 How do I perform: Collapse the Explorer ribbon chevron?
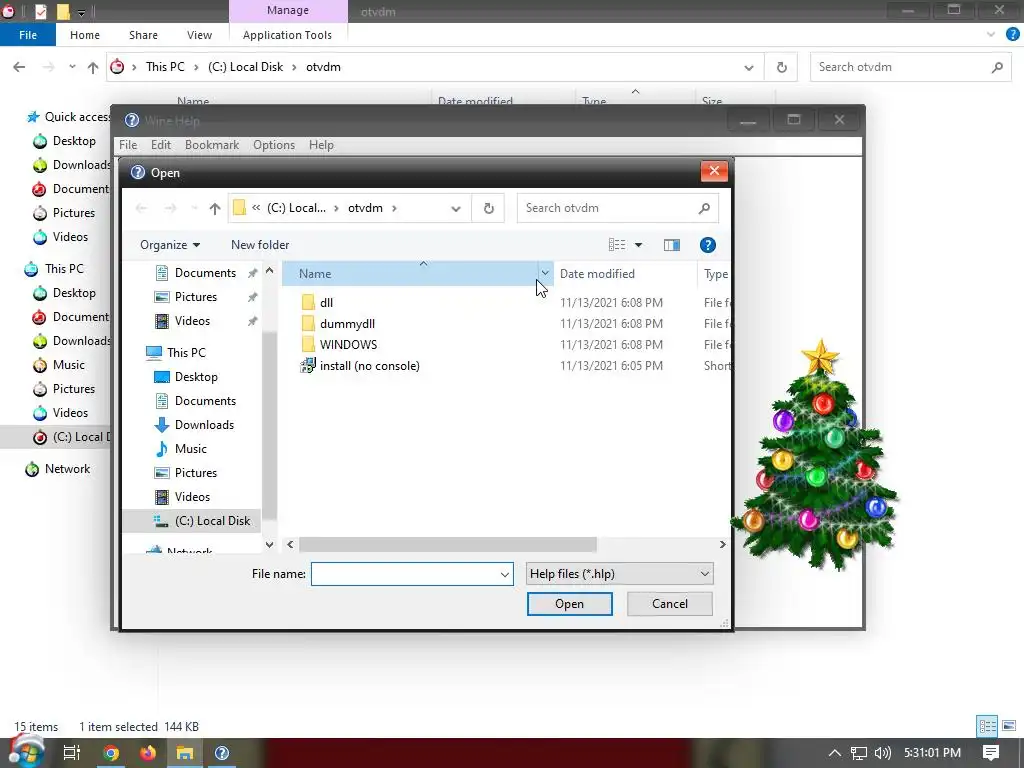tap(991, 35)
